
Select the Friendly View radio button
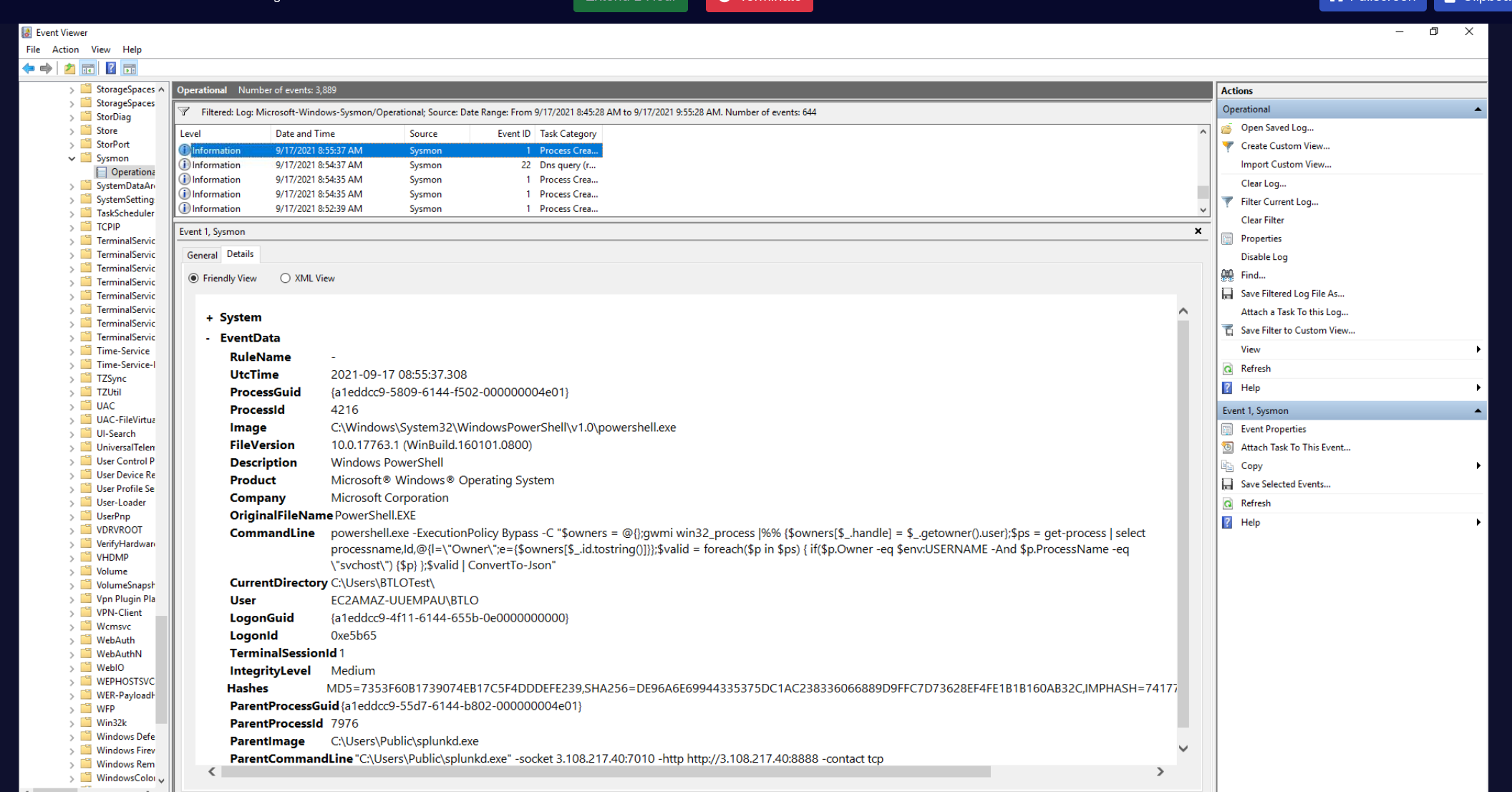pyautogui.click(x=193, y=279)
